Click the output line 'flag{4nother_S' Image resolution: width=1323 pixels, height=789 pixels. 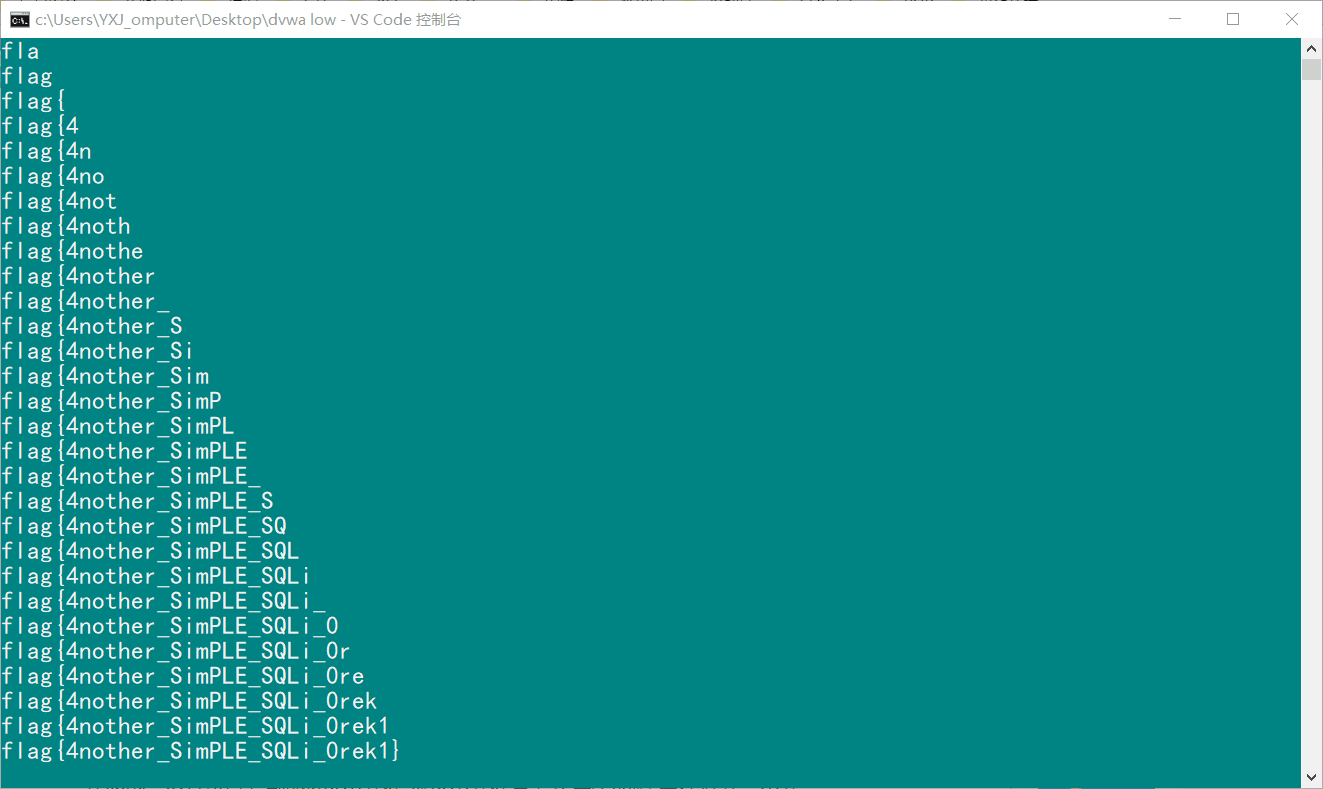(x=92, y=326)
